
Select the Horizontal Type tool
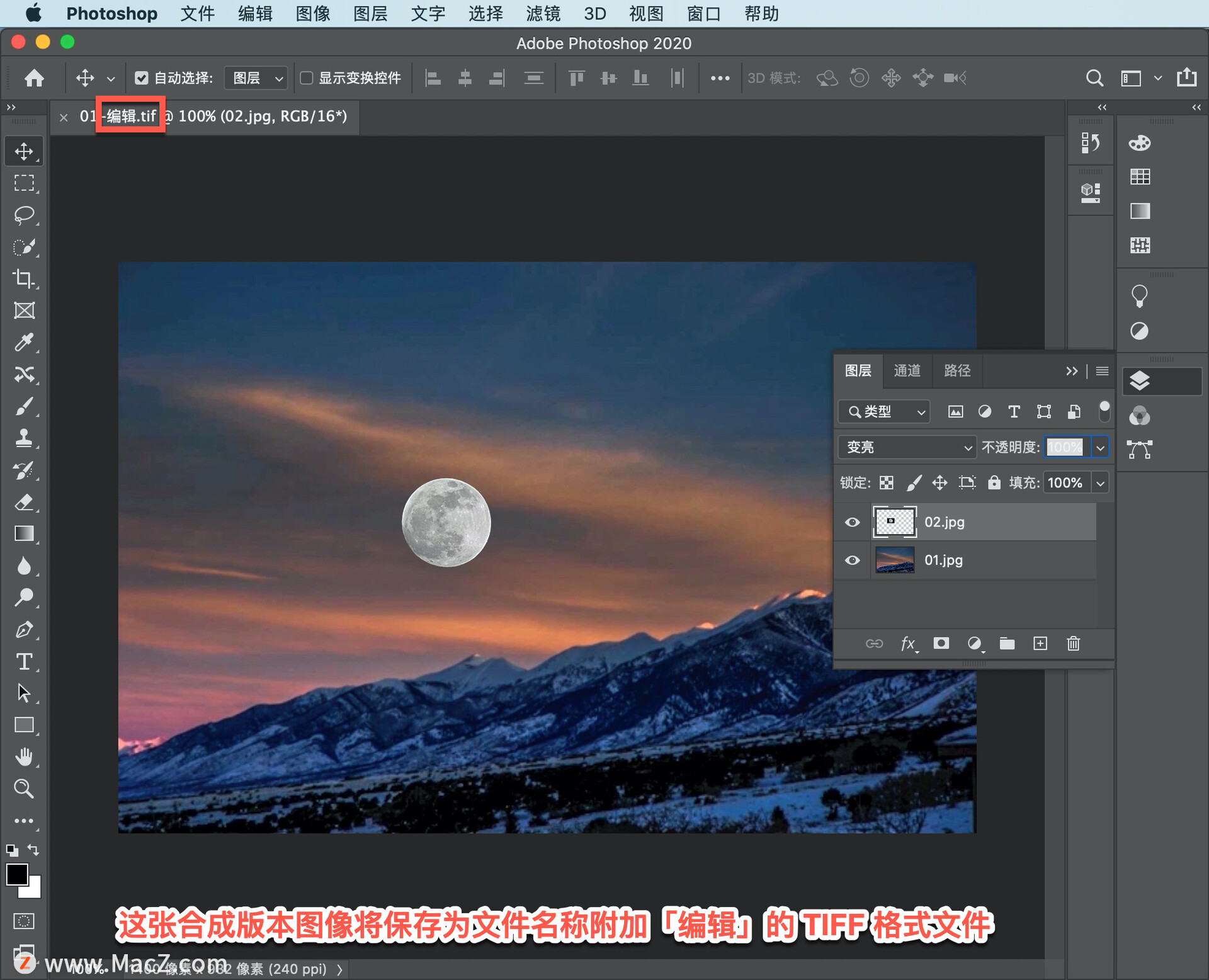coord(24,661)
